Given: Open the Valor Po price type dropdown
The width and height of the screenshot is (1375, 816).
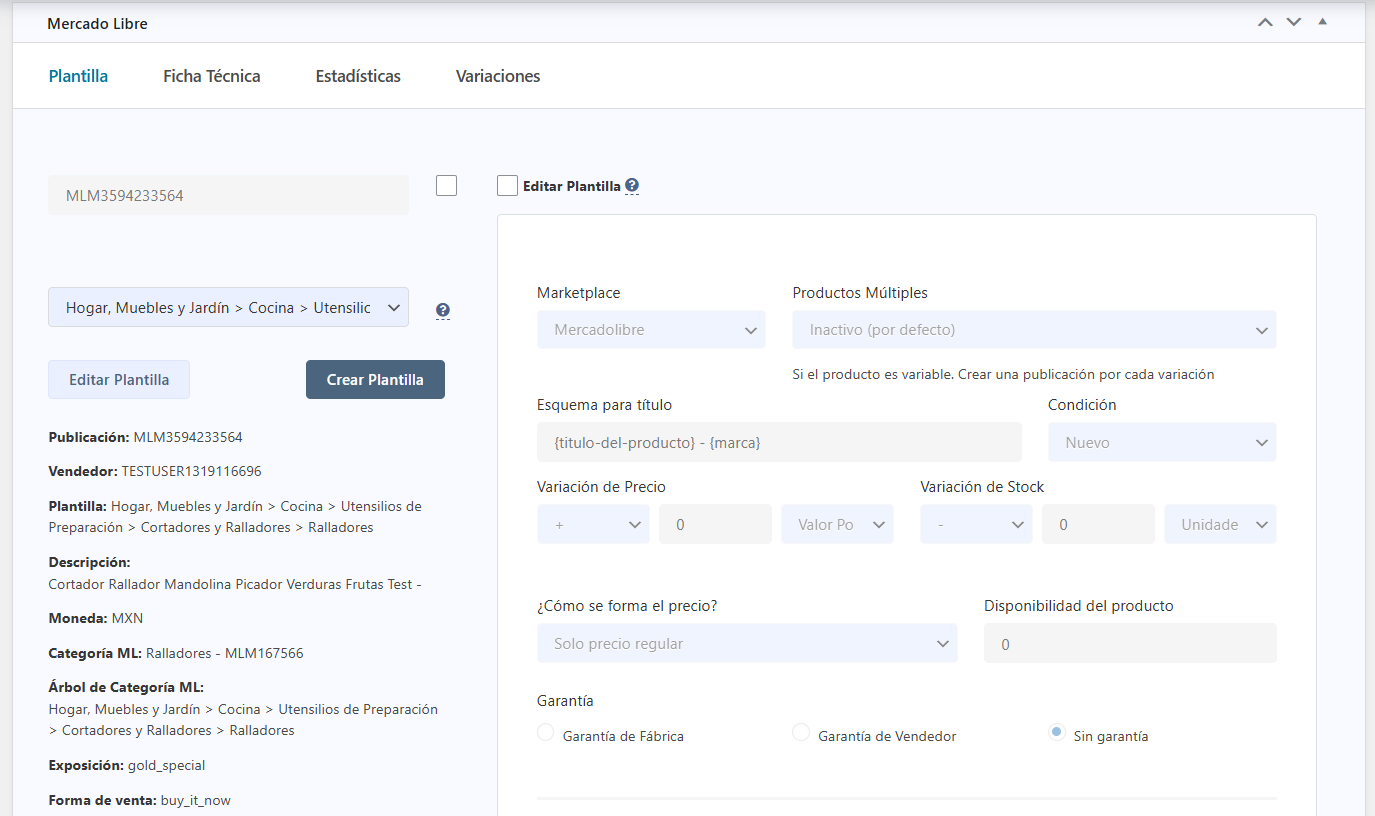Looking at the screenshot, I should tap(837, 524).
